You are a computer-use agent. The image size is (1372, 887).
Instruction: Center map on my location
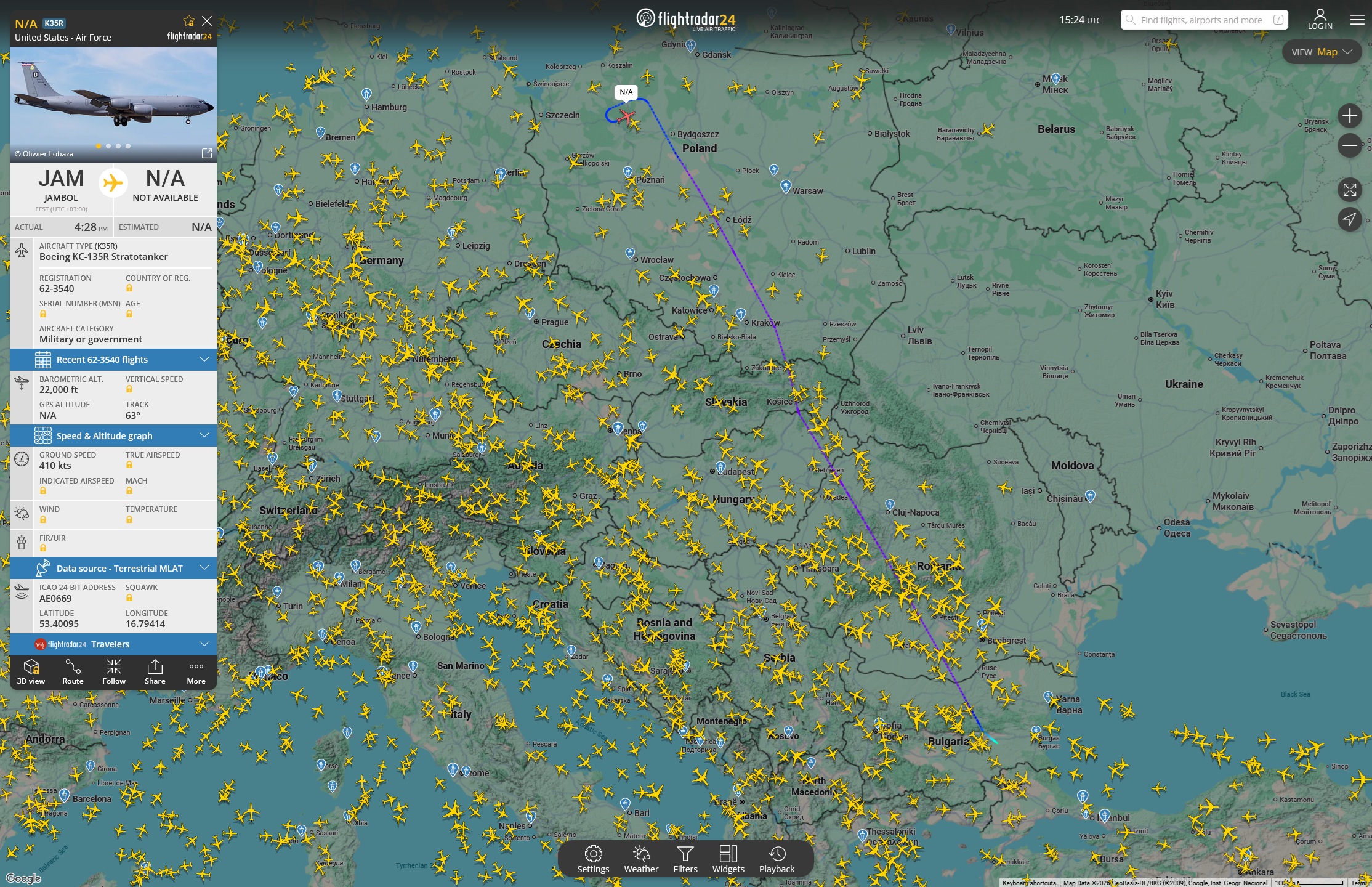tap(1350, 219)
